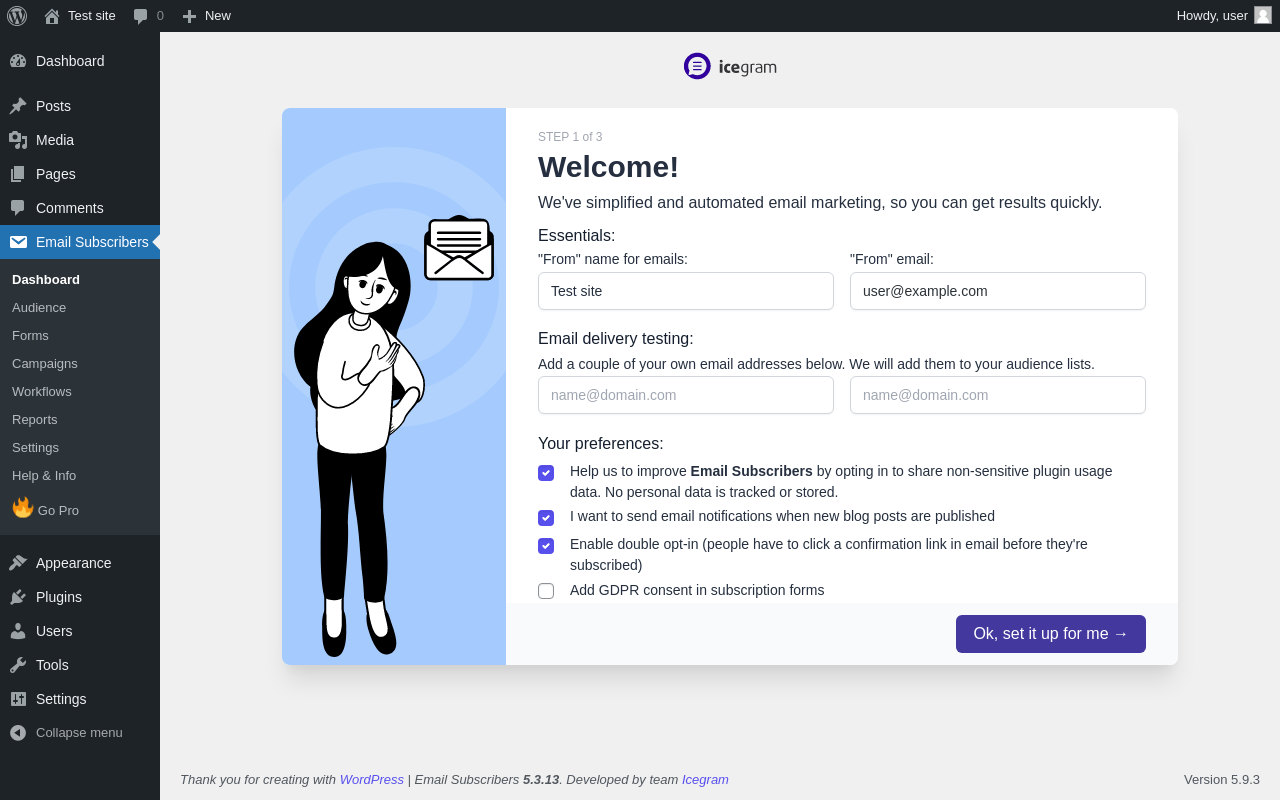Click the second test email address field
The width and height of the screenshot is (1280, 800).
(998, 395)
